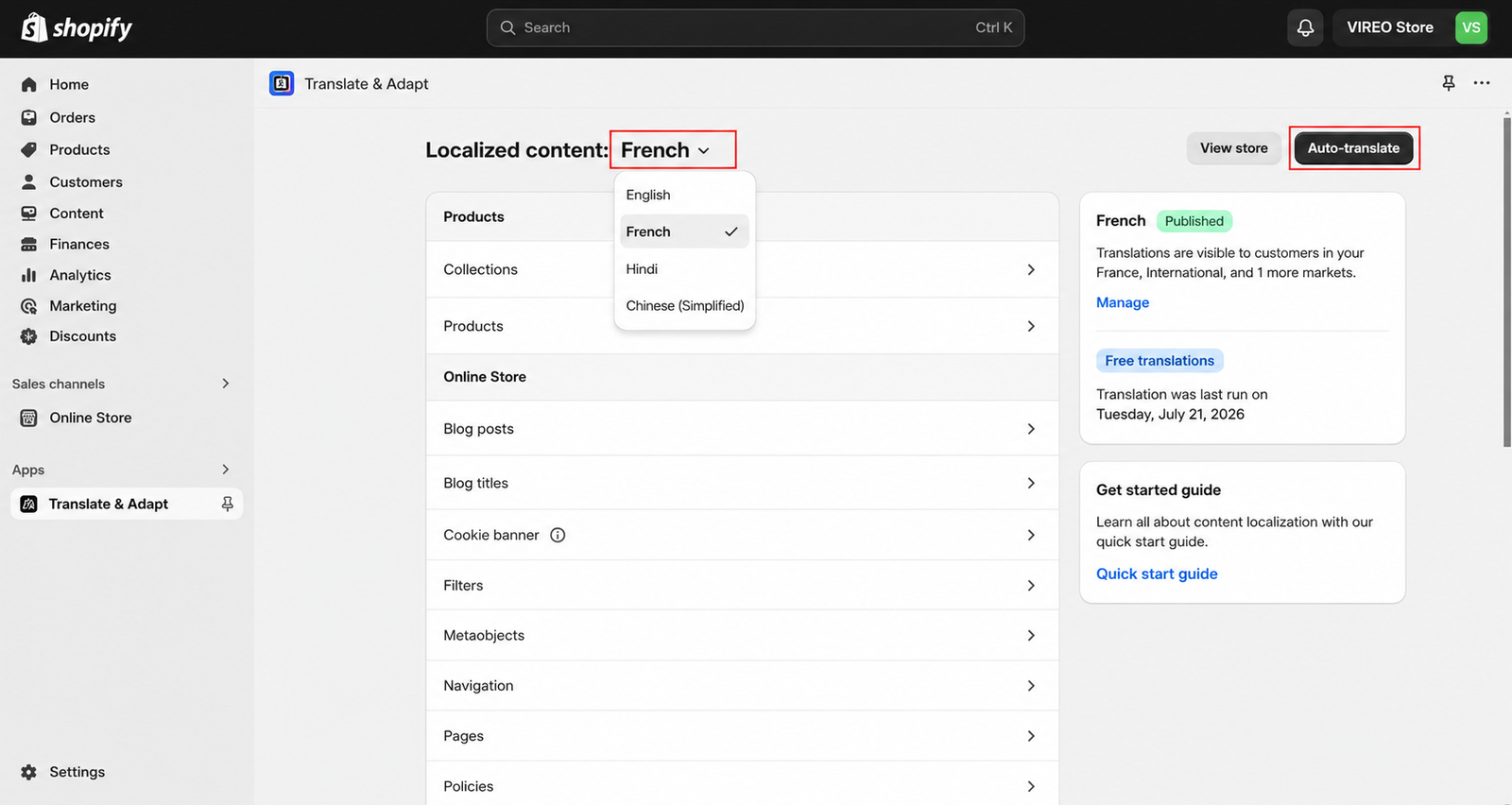
Task: Click the Products tag icon in sidebar
Action: tap(29, 149)
